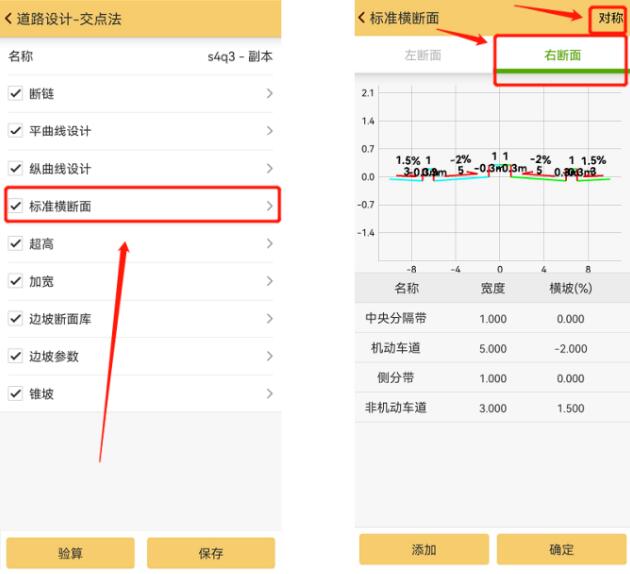Disable the 超高 checkbox
The height and width of the screenshot is (574, 630).
[15, 243]
